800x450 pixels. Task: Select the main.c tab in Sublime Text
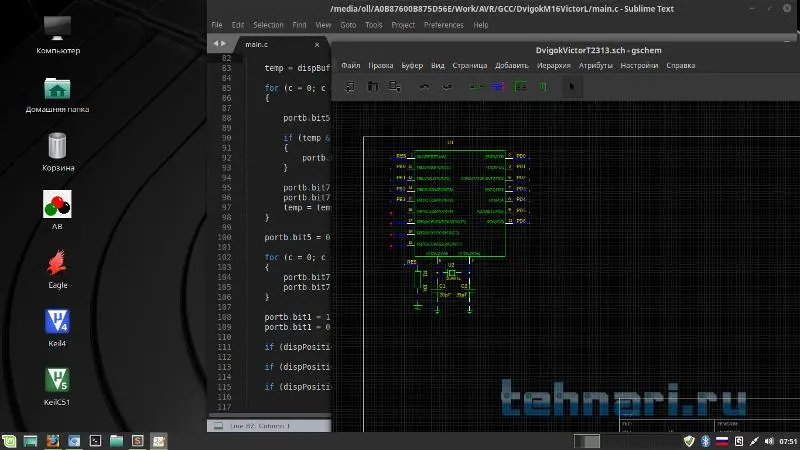pos(280,44)
